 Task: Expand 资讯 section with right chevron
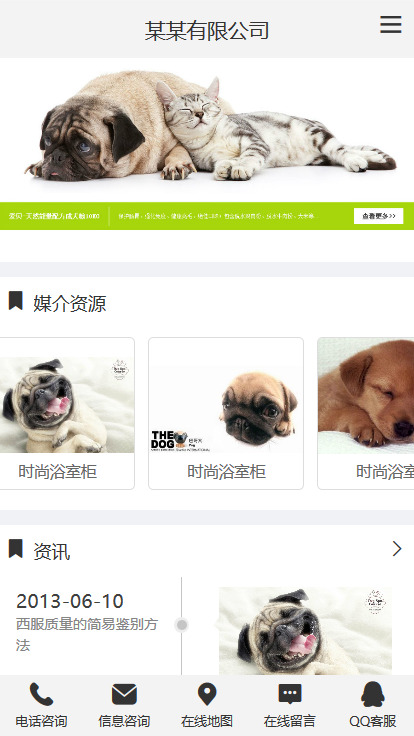[397, 549]
